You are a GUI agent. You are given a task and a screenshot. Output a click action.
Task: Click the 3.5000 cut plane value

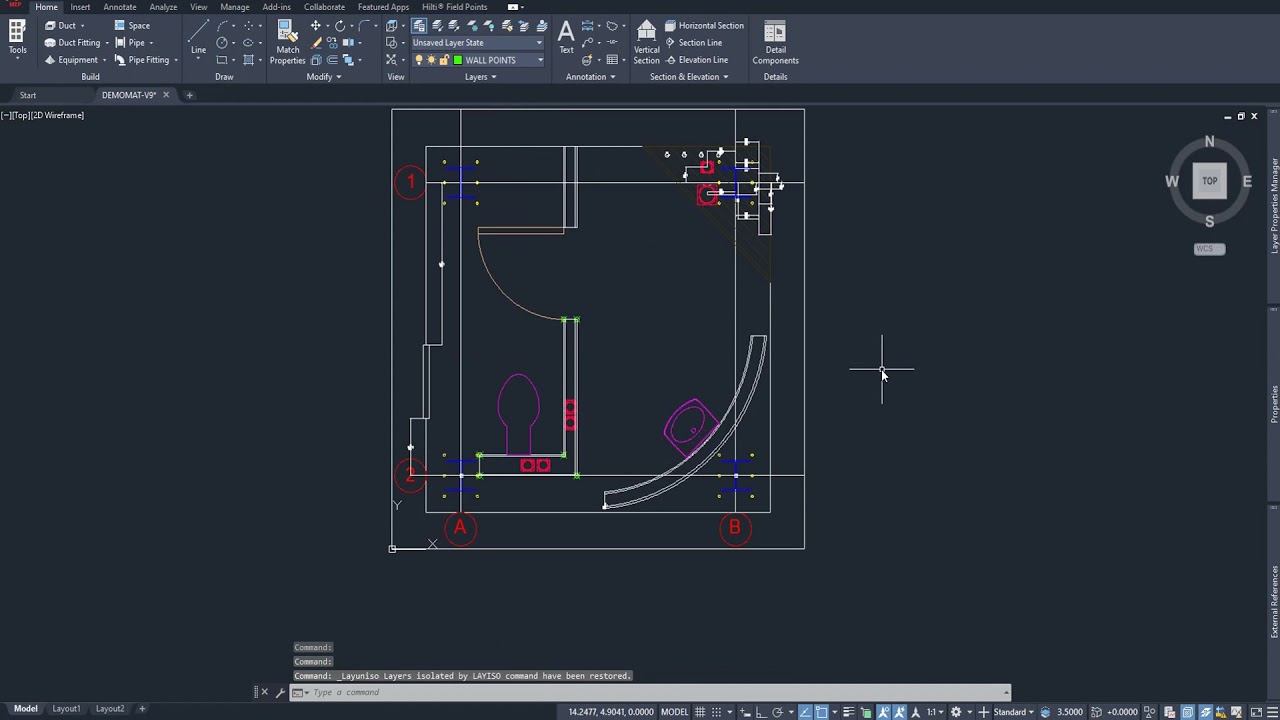[1070, 712]
